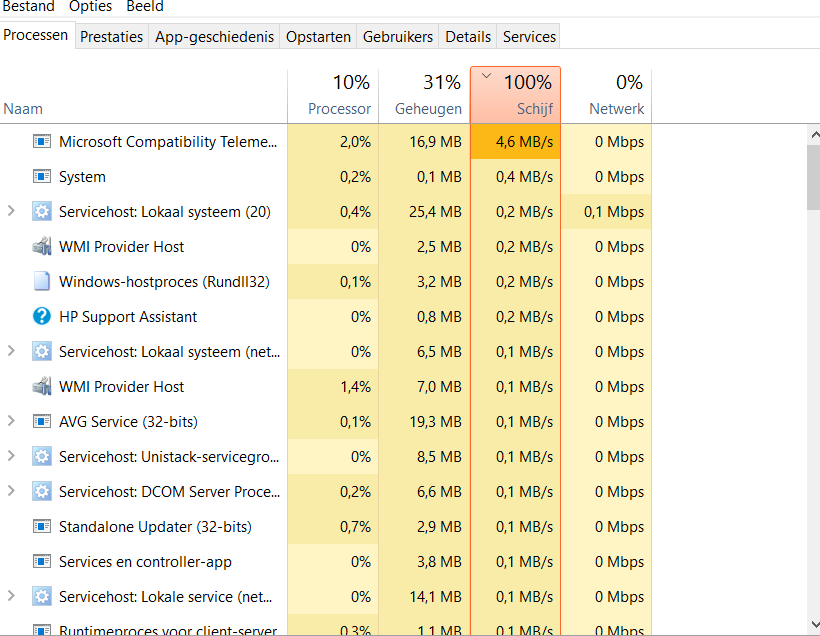
Task: Click the vertical scrollbar thumb
Action: click(814, 177)
